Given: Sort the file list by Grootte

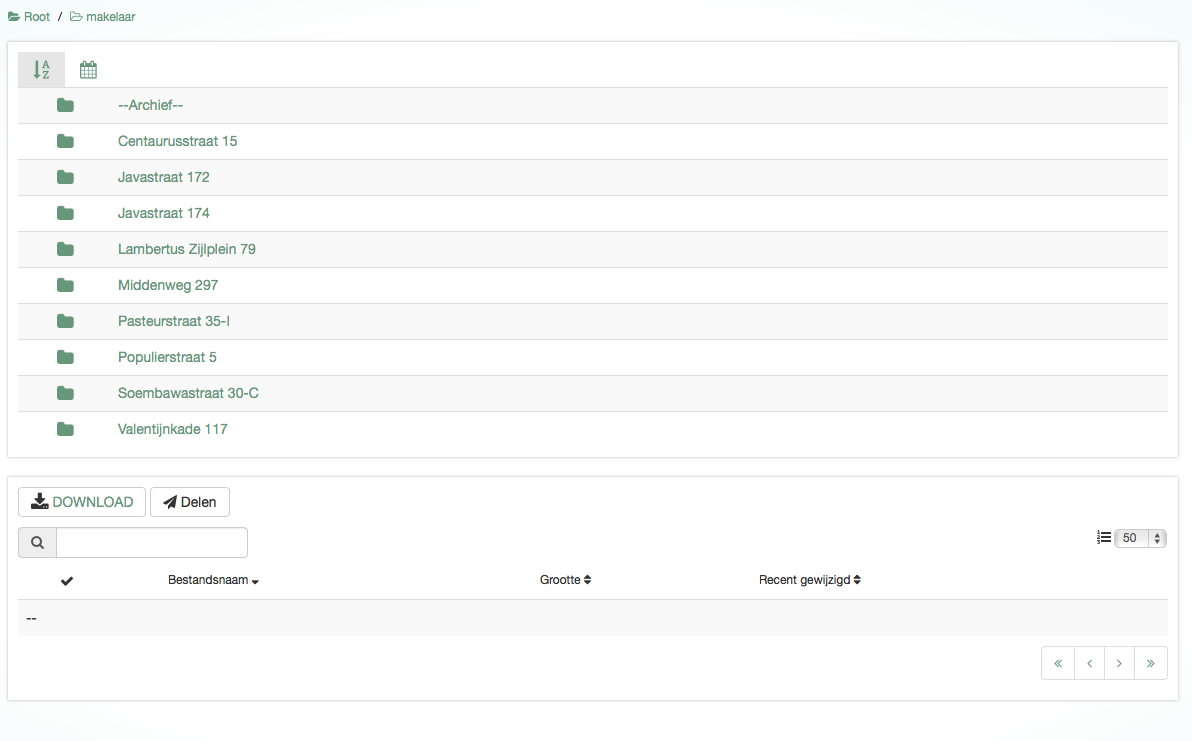Looking at the screenshot, I should coord(565,580).
